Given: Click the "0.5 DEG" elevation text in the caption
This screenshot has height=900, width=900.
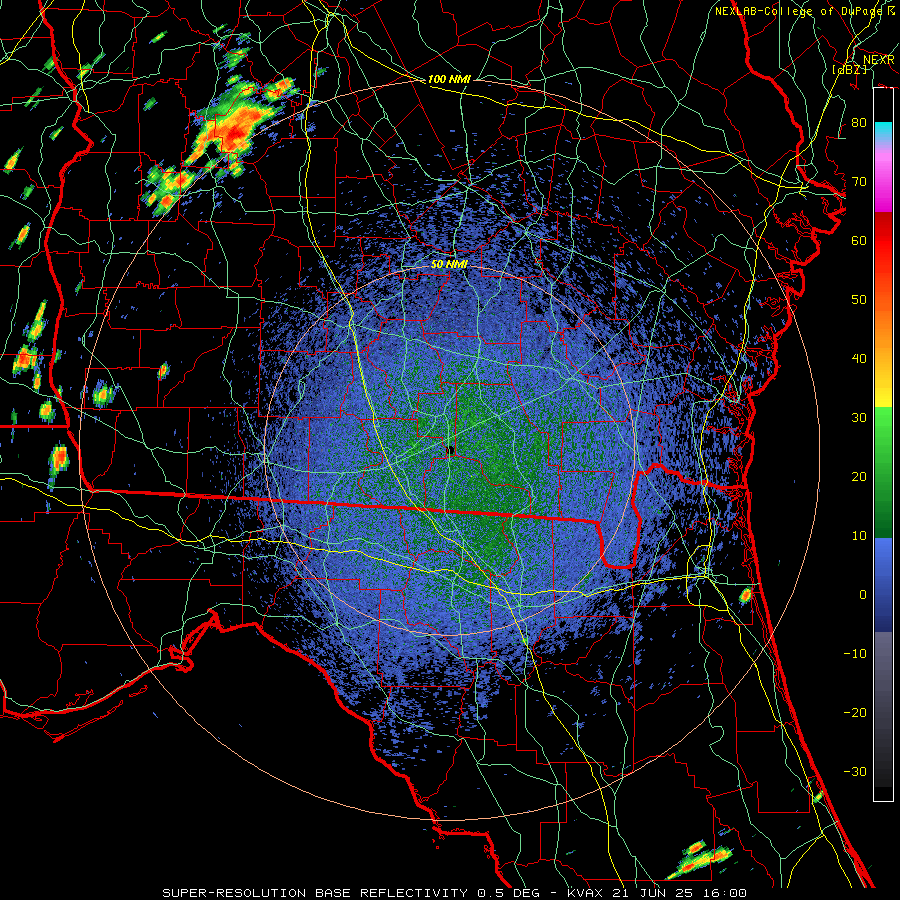Looking at the screenshot, I should (509, 893).
